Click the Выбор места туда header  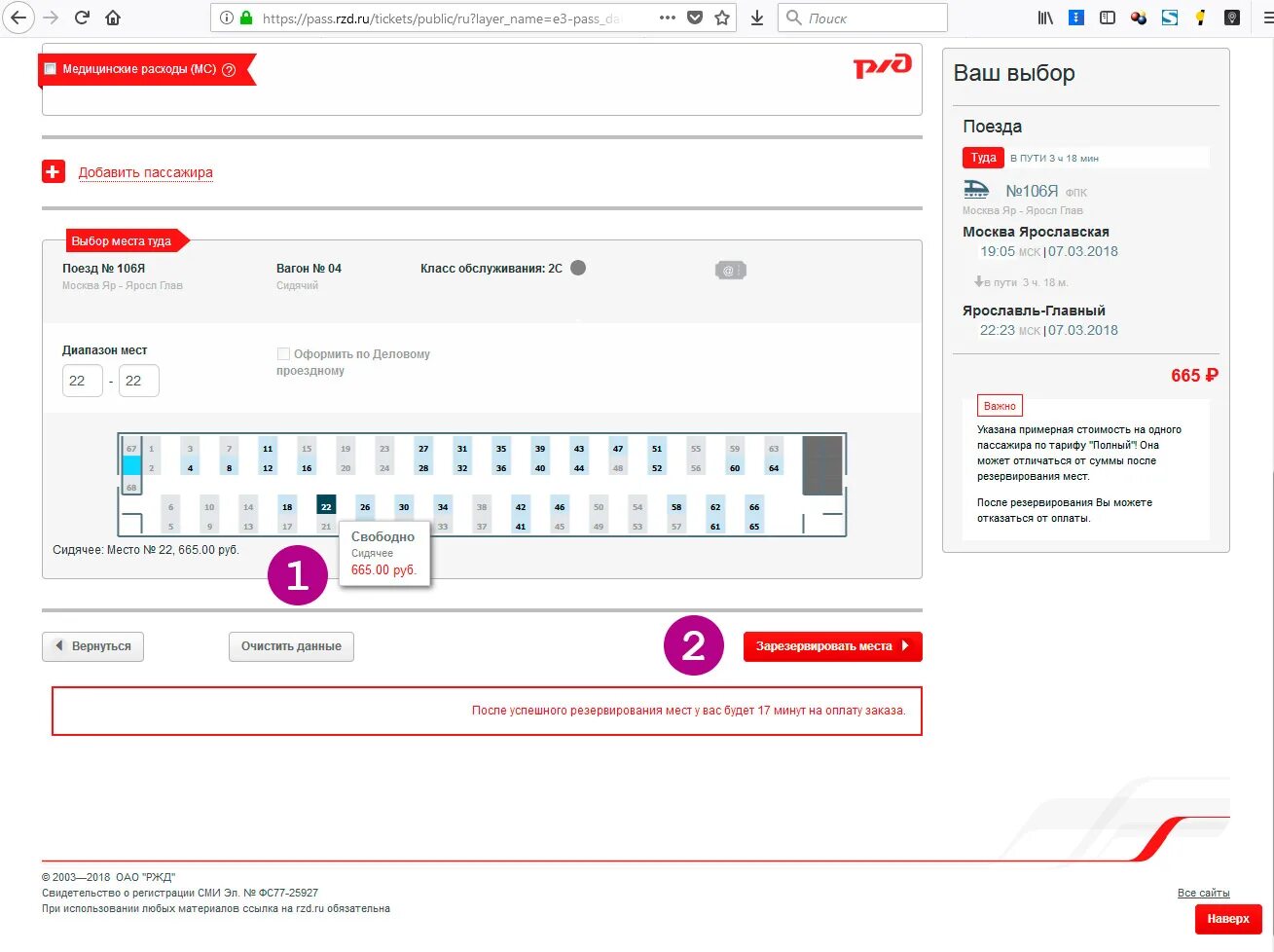(x=122, y=240)
